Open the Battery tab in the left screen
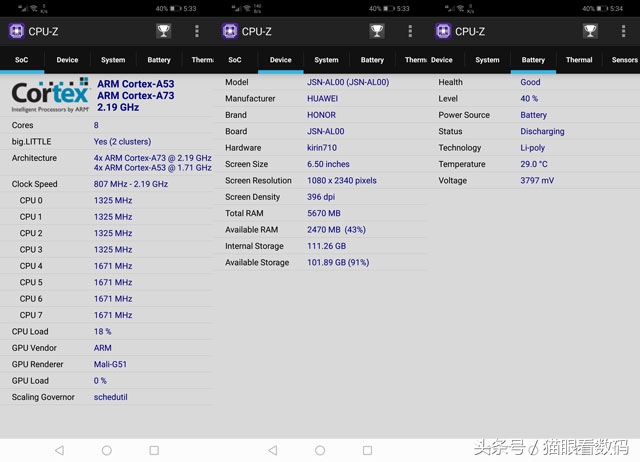The width and height of the screenshot is (640, 462). [x=159, y=60]
